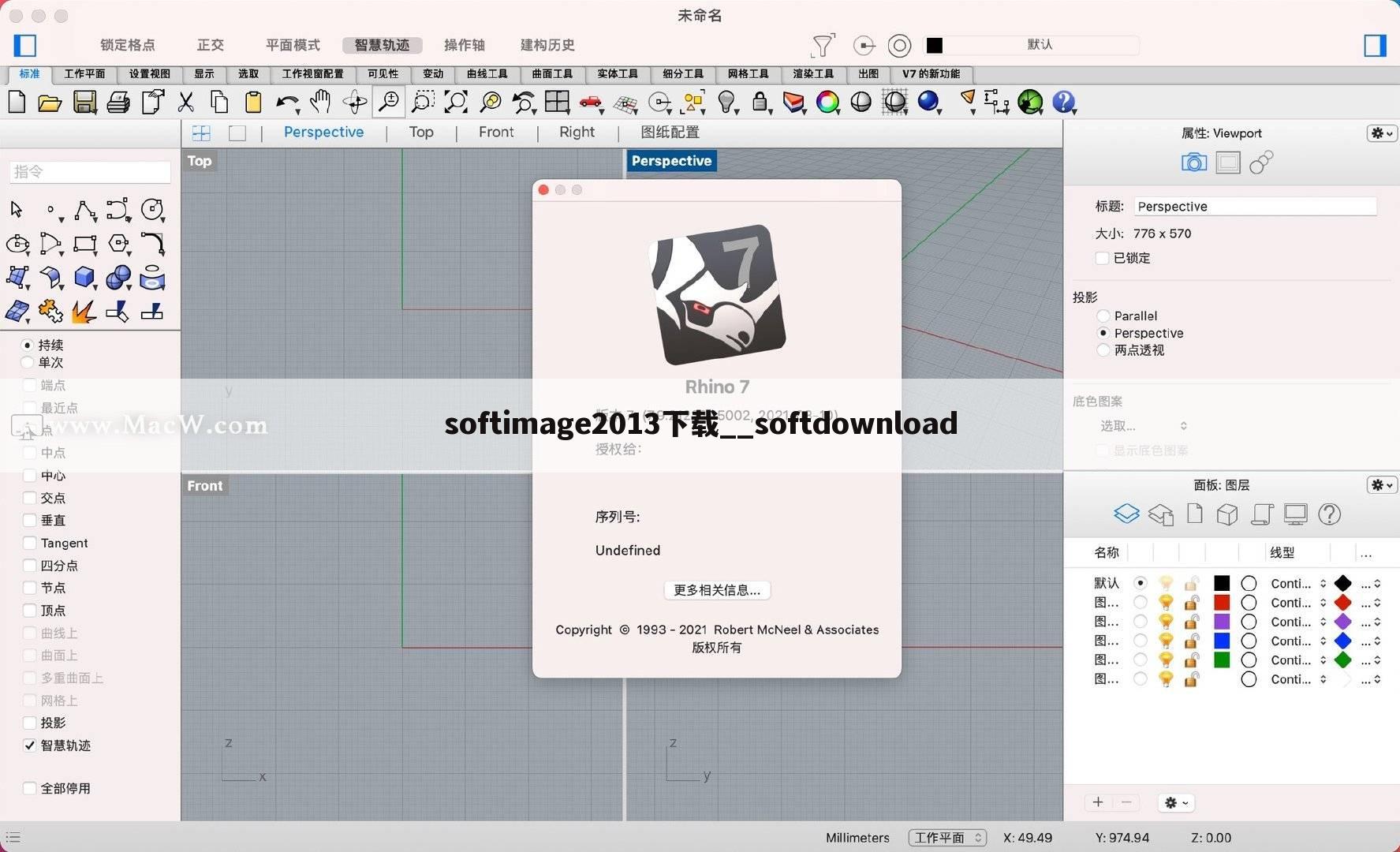
Task: Click the 更多相关信息... button
Action: point(716,590)
